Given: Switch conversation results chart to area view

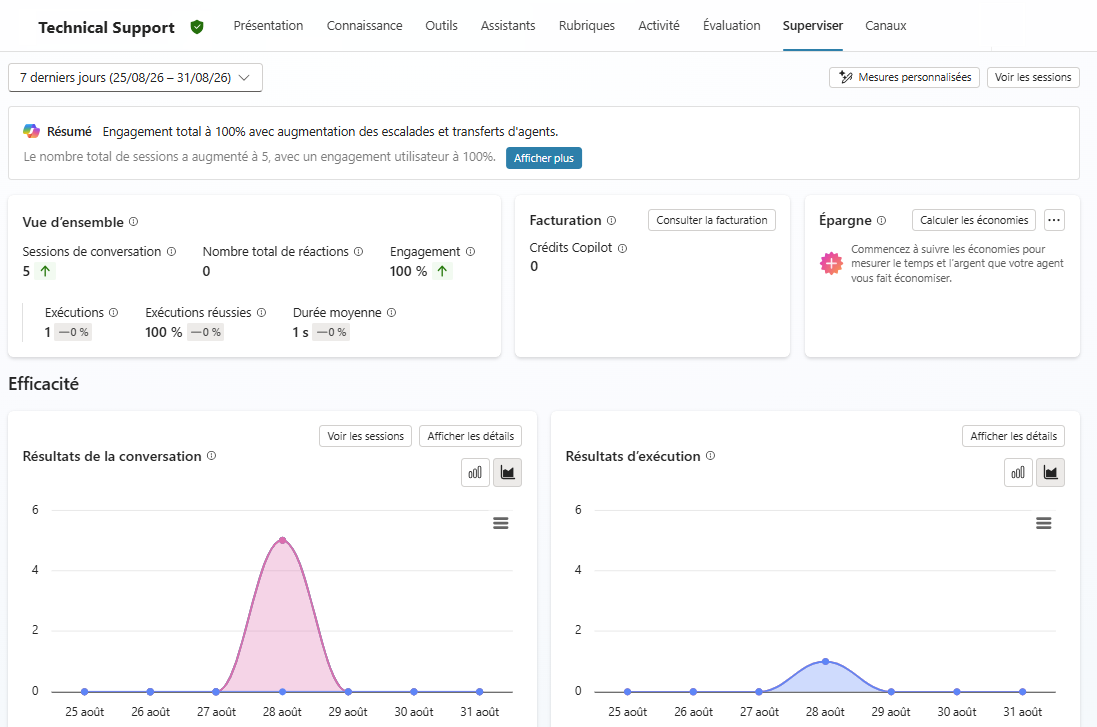Looking at the screenshot, I should 507,472.
